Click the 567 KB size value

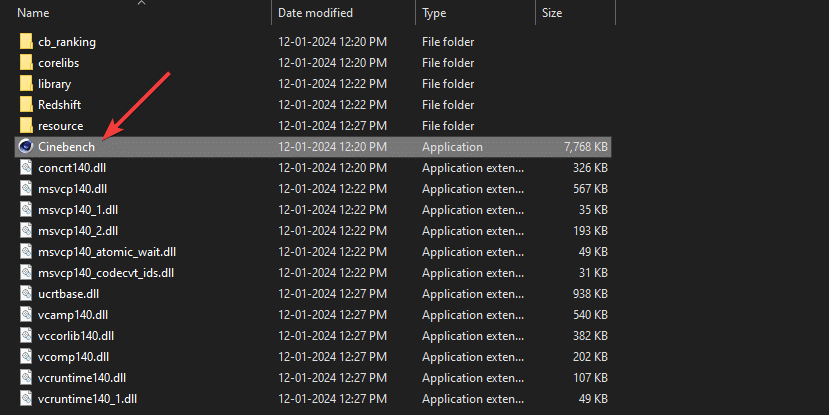tap(590, 189)
